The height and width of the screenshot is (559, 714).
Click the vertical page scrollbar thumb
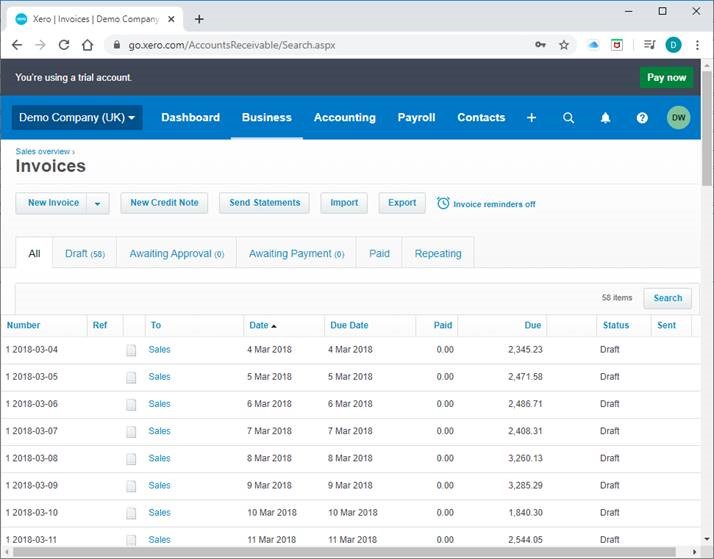coord(706,127)
